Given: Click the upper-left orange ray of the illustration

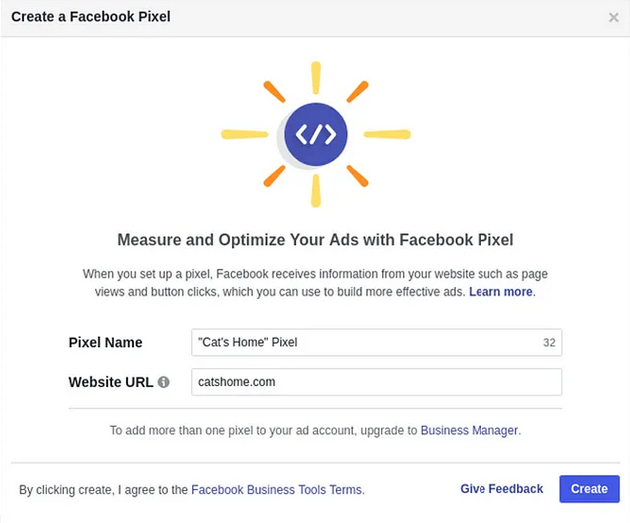Looking at the screenshot, I should coord(274,92).
